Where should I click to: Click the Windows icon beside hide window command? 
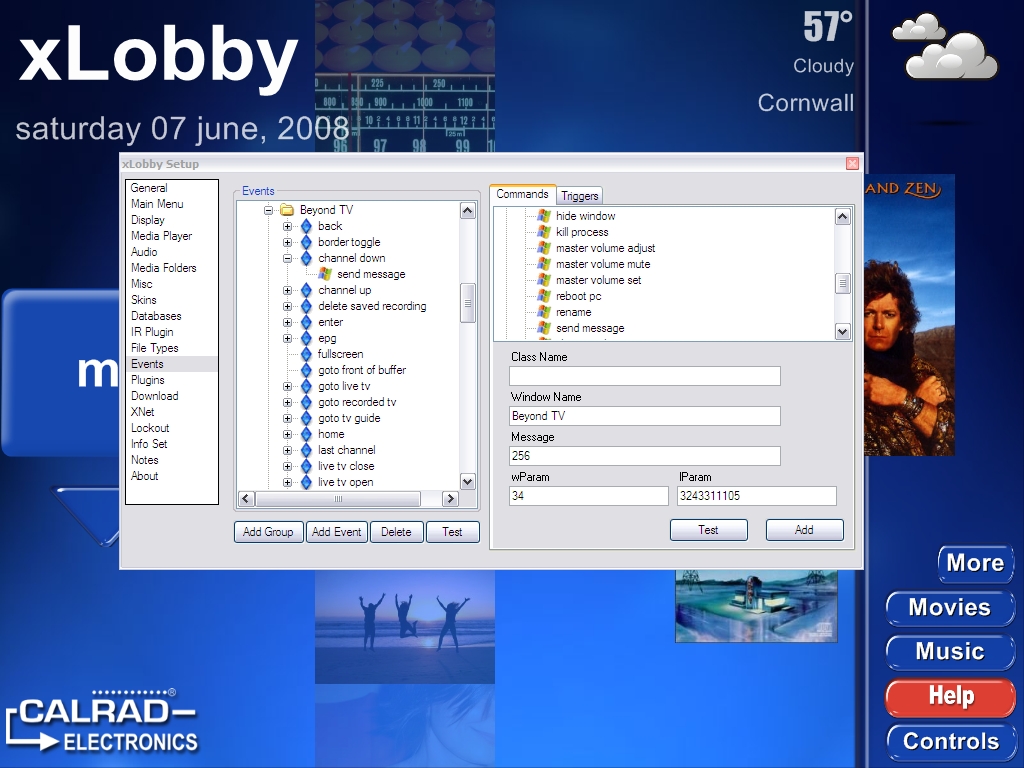click(x=544, y=216)
